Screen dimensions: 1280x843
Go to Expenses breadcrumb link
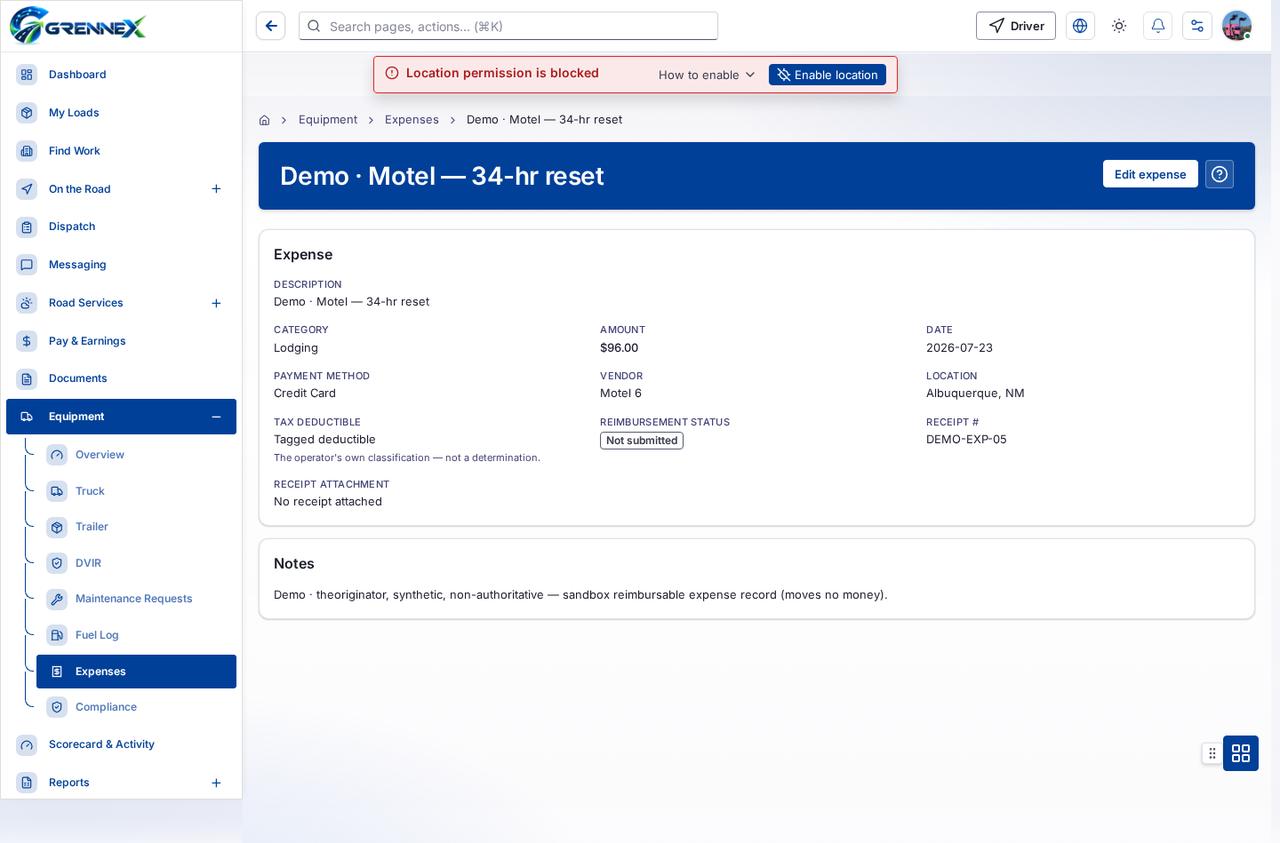(412, 120)
